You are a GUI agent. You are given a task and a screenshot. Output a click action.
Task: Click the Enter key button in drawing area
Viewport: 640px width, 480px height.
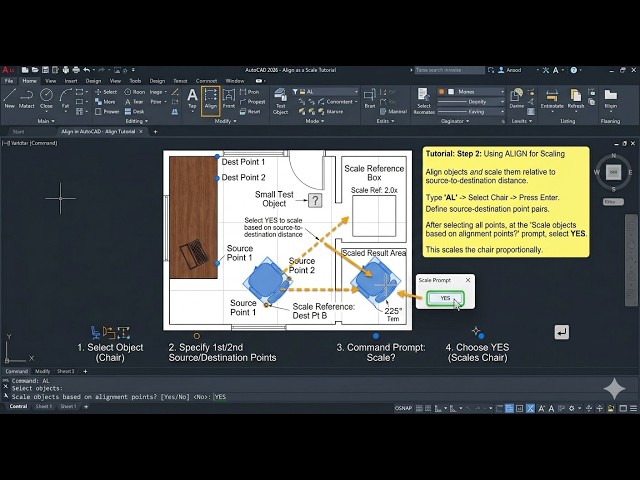[562, 332]
